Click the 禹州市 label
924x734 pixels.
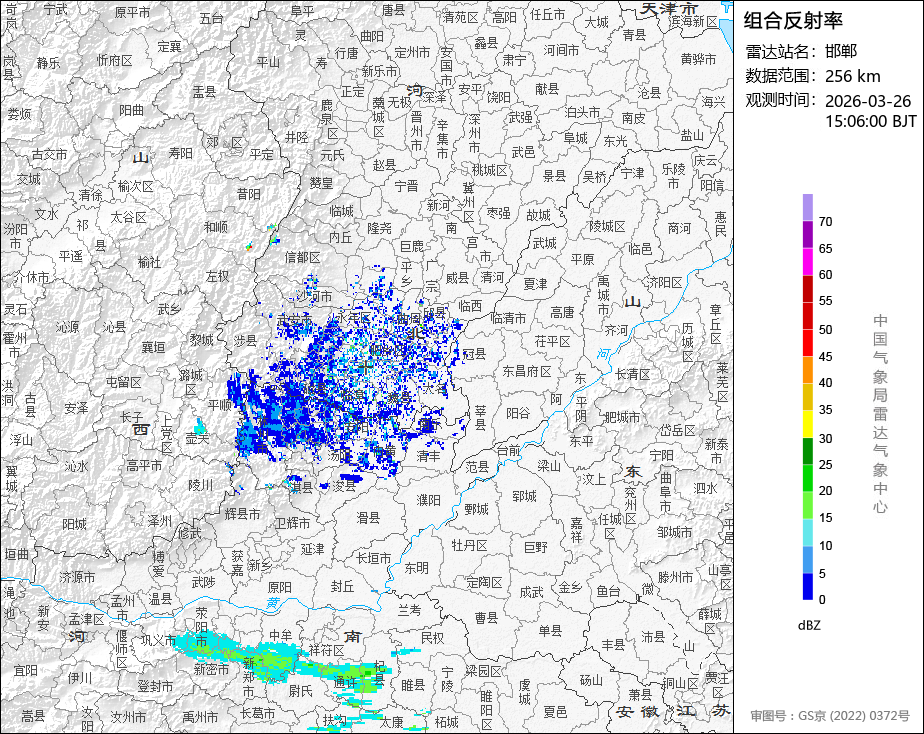click(200, 717)
